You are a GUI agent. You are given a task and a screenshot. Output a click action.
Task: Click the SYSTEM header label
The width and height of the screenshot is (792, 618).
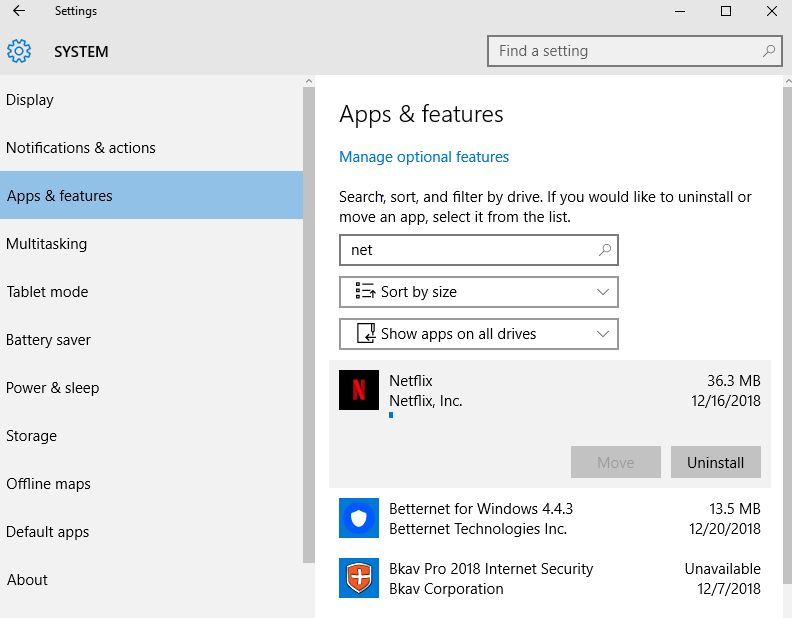tap(81, 52)
